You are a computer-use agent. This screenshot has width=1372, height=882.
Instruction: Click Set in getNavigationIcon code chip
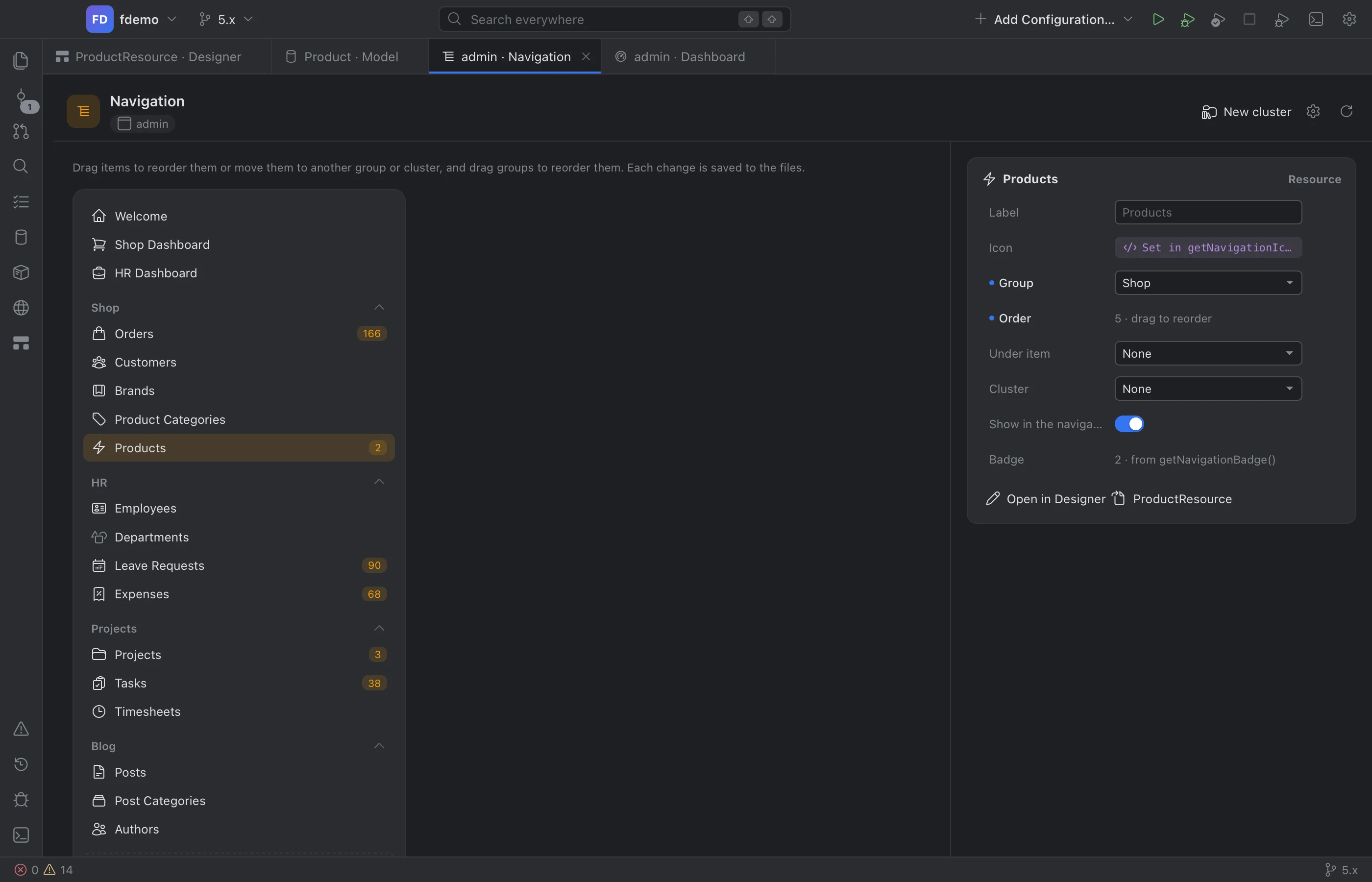point(1208,248)
